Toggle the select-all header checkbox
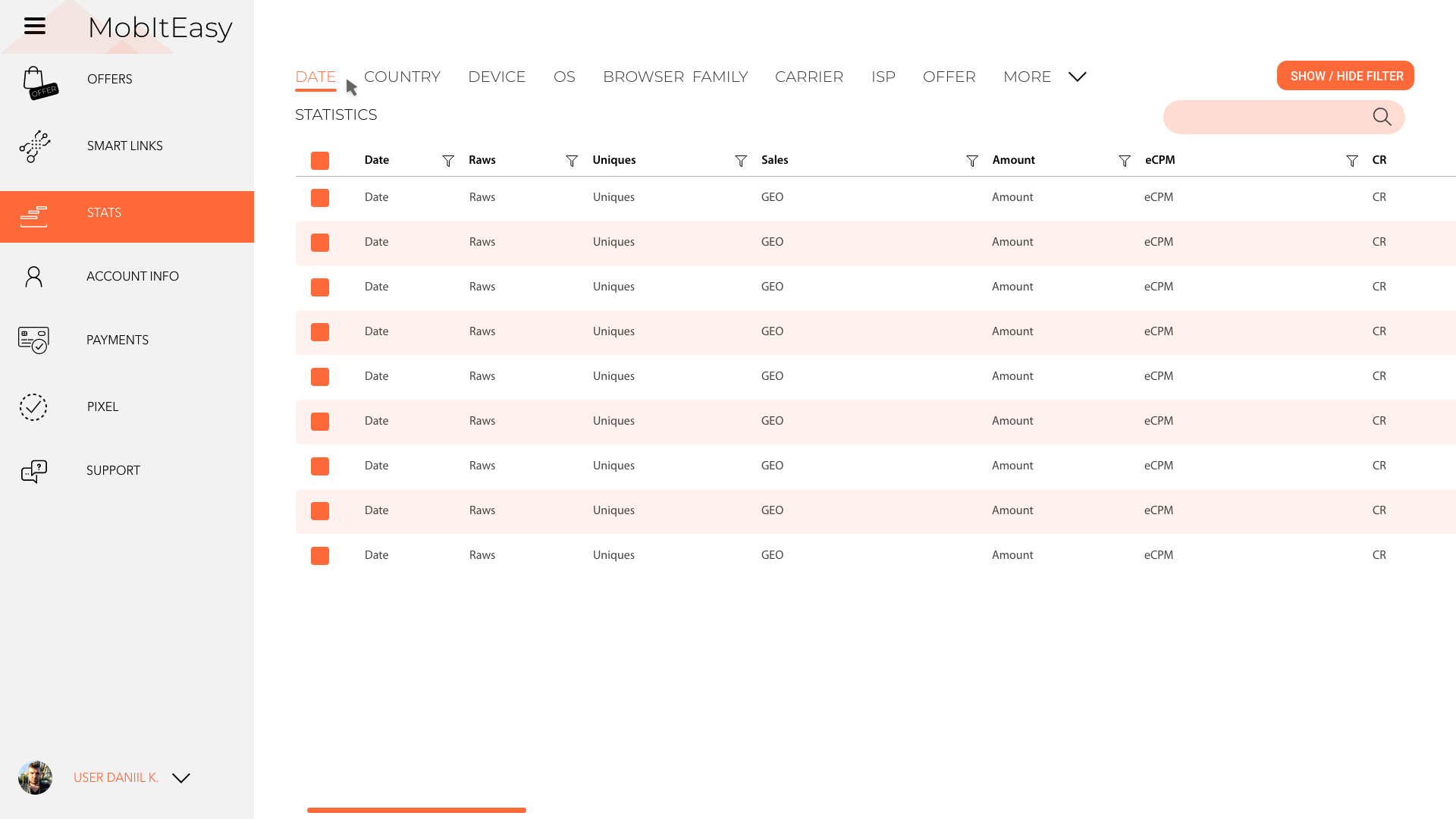This screenshot has width=1456, height=819. pos(320,161)
